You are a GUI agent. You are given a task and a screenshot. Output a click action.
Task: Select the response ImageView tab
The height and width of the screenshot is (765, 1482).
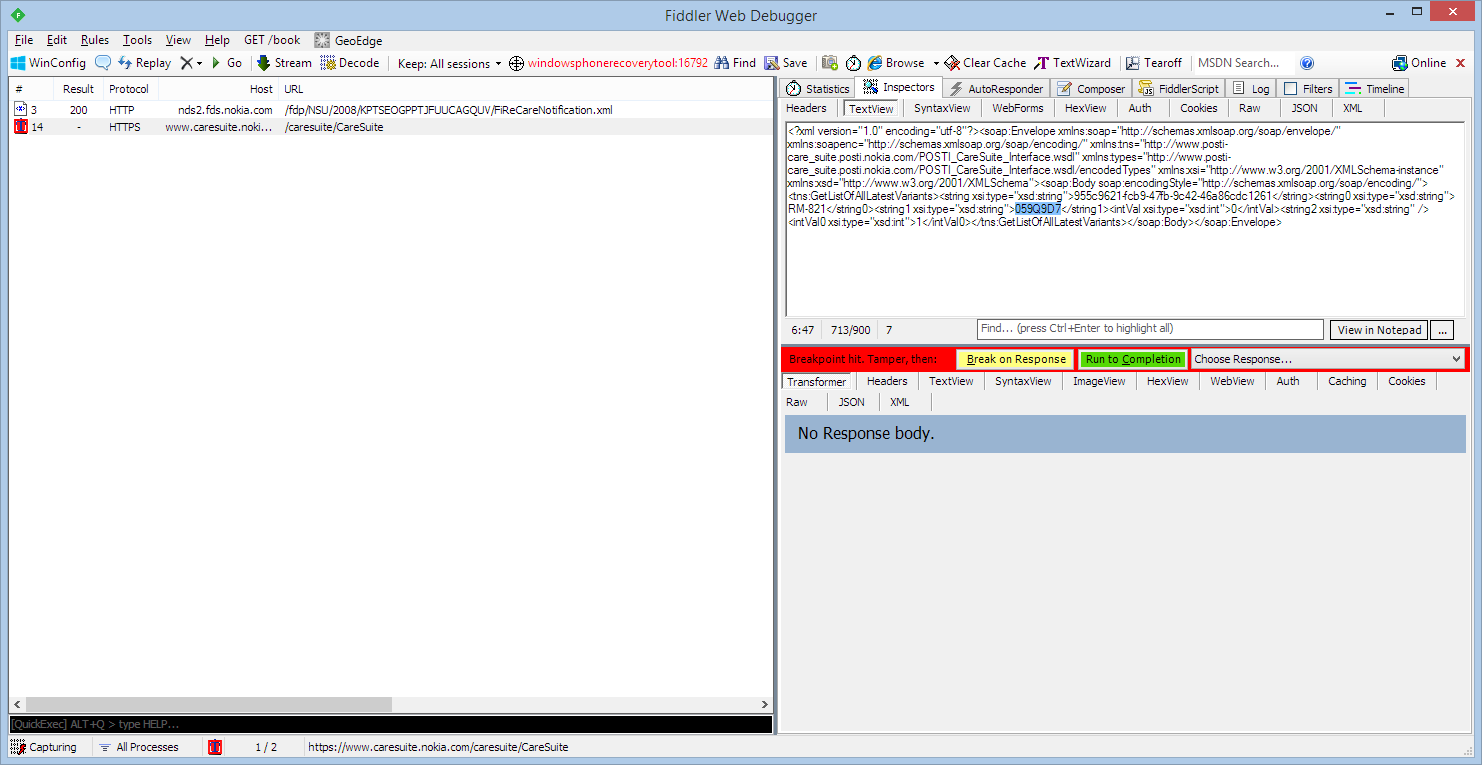[1099, 381]
